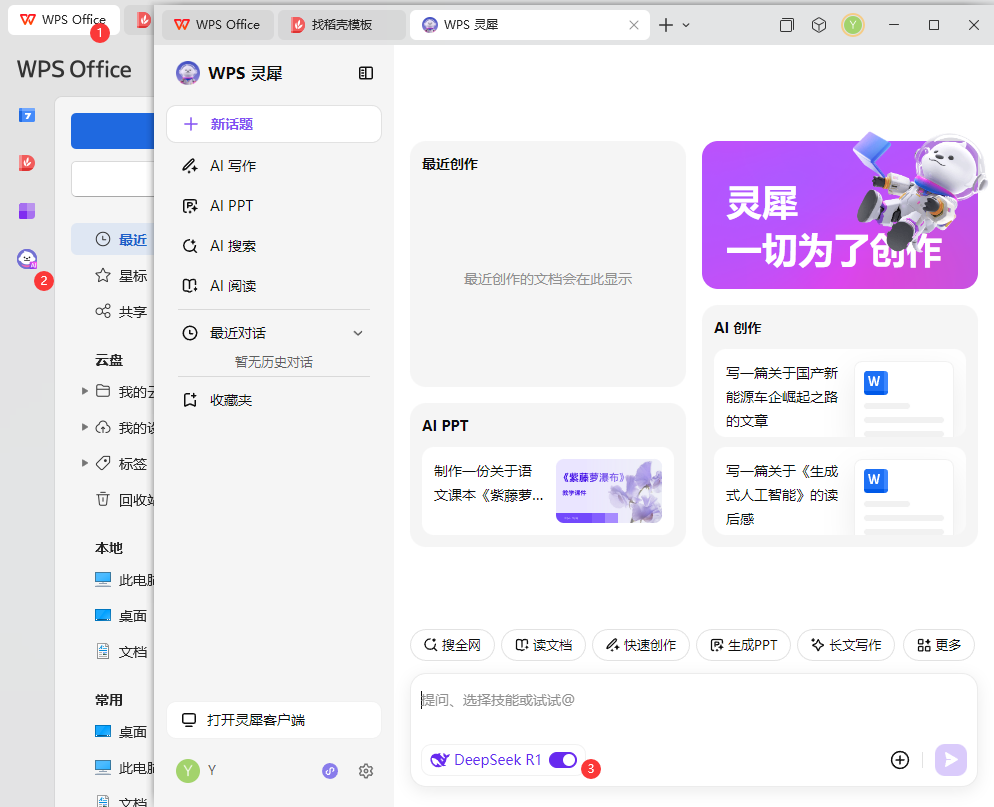Click the purple apps icon in back window sidebar
Image resolution: width=994 pixels, height=807 pixels.
(27, 210)
